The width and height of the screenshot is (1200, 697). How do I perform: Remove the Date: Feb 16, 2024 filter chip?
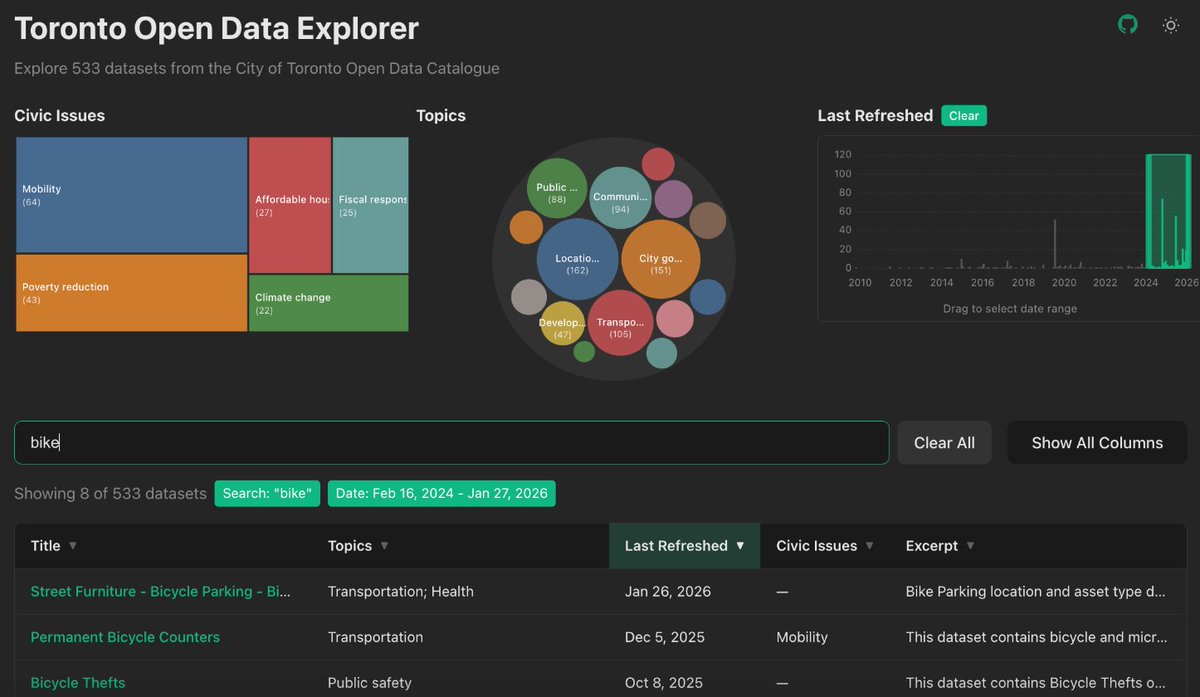point(441,494)
